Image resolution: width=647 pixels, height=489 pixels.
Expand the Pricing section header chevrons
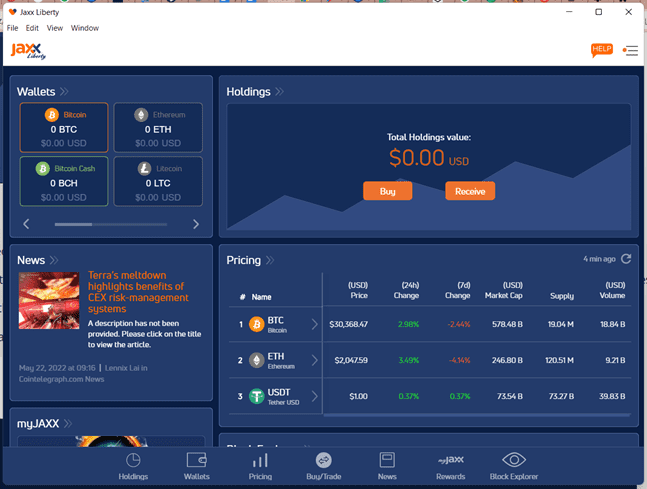click(270, 260)
